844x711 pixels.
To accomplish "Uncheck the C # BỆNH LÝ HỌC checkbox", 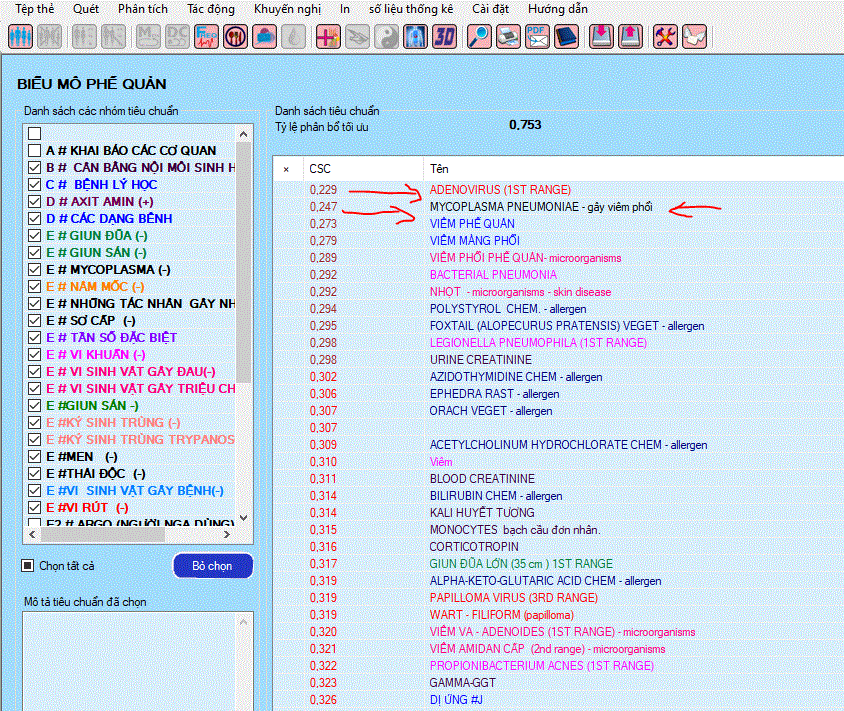I will point(35,185).
